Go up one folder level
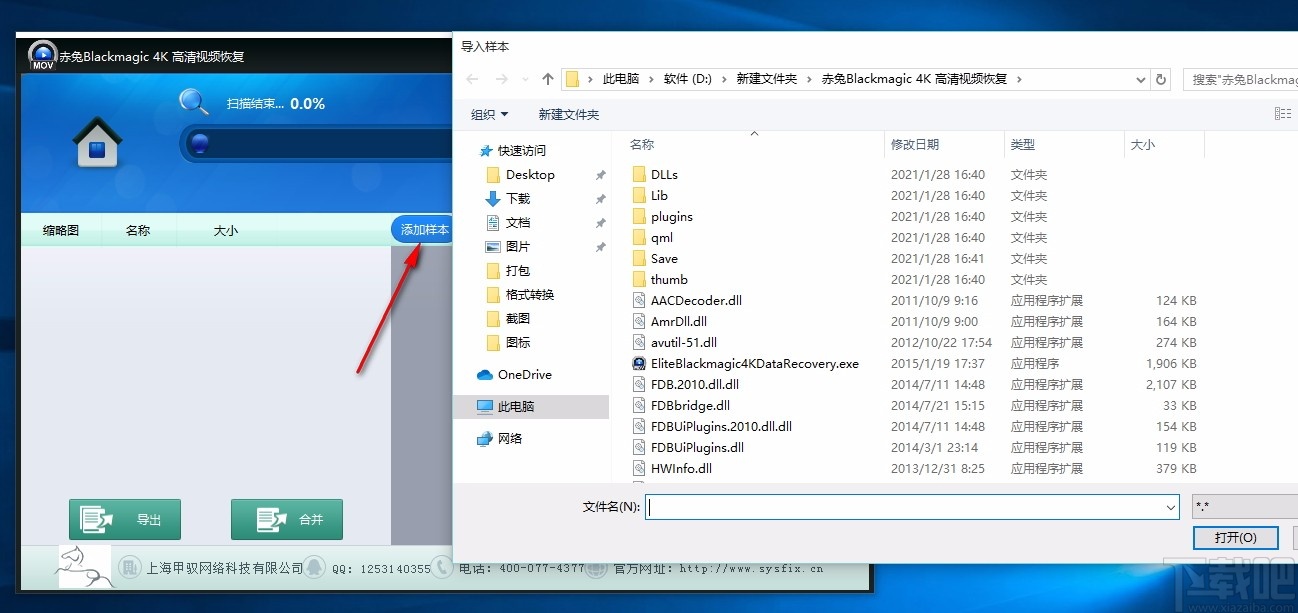This screenshot has height=613, width=1298. (547, 79)
